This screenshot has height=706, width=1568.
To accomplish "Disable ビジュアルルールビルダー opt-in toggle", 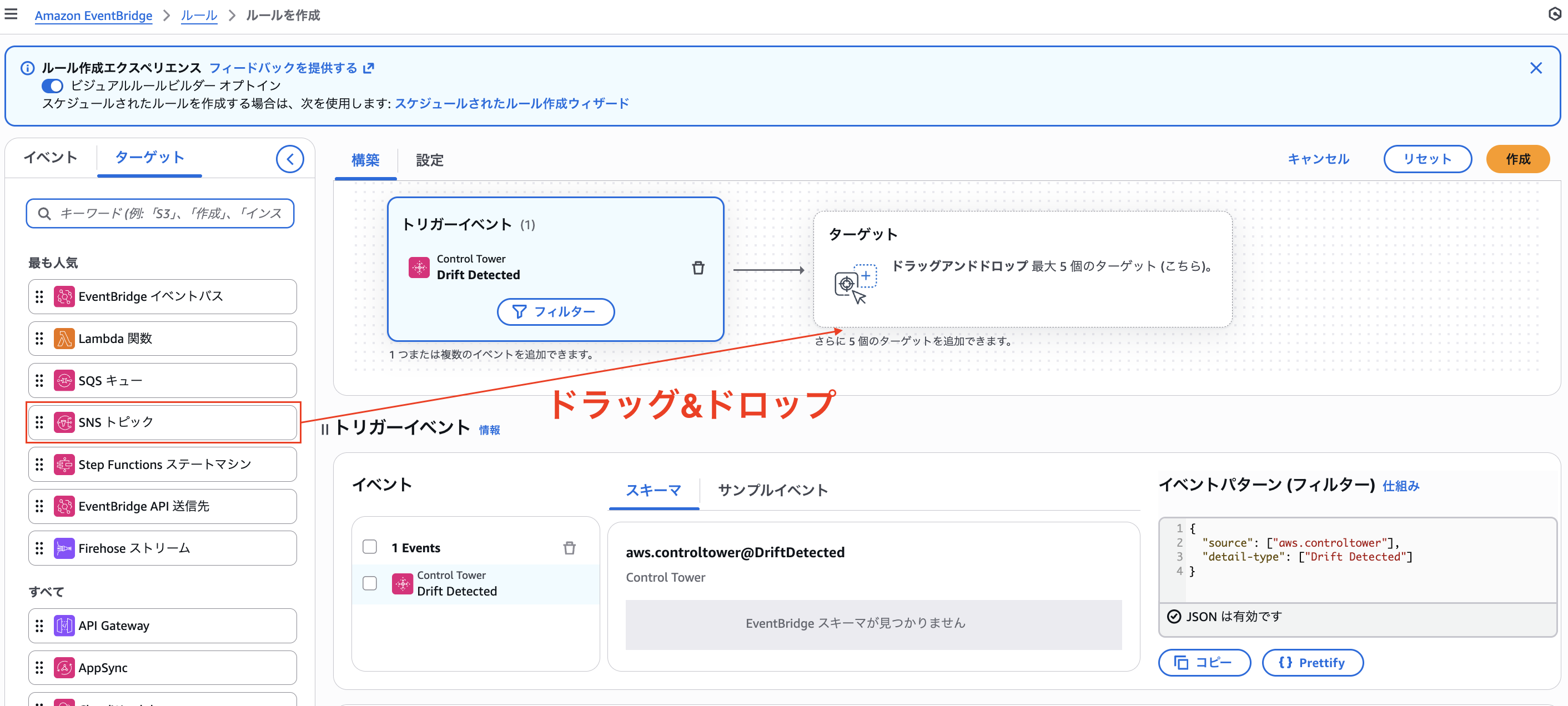I will click(x=53, y=86).
